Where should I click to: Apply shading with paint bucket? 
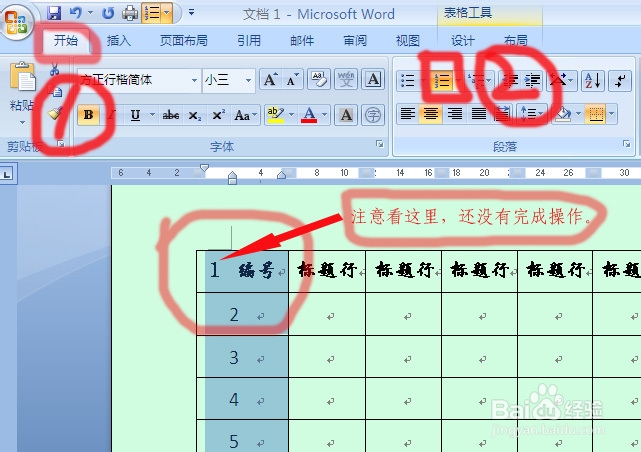pyautogui.click(x=563, y=114)
